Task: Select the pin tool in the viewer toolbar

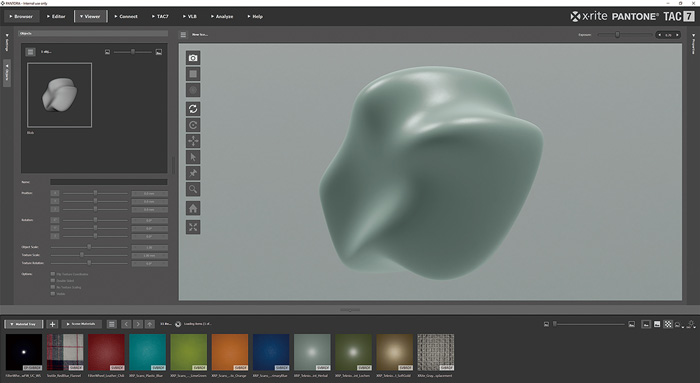Action: 193,173
